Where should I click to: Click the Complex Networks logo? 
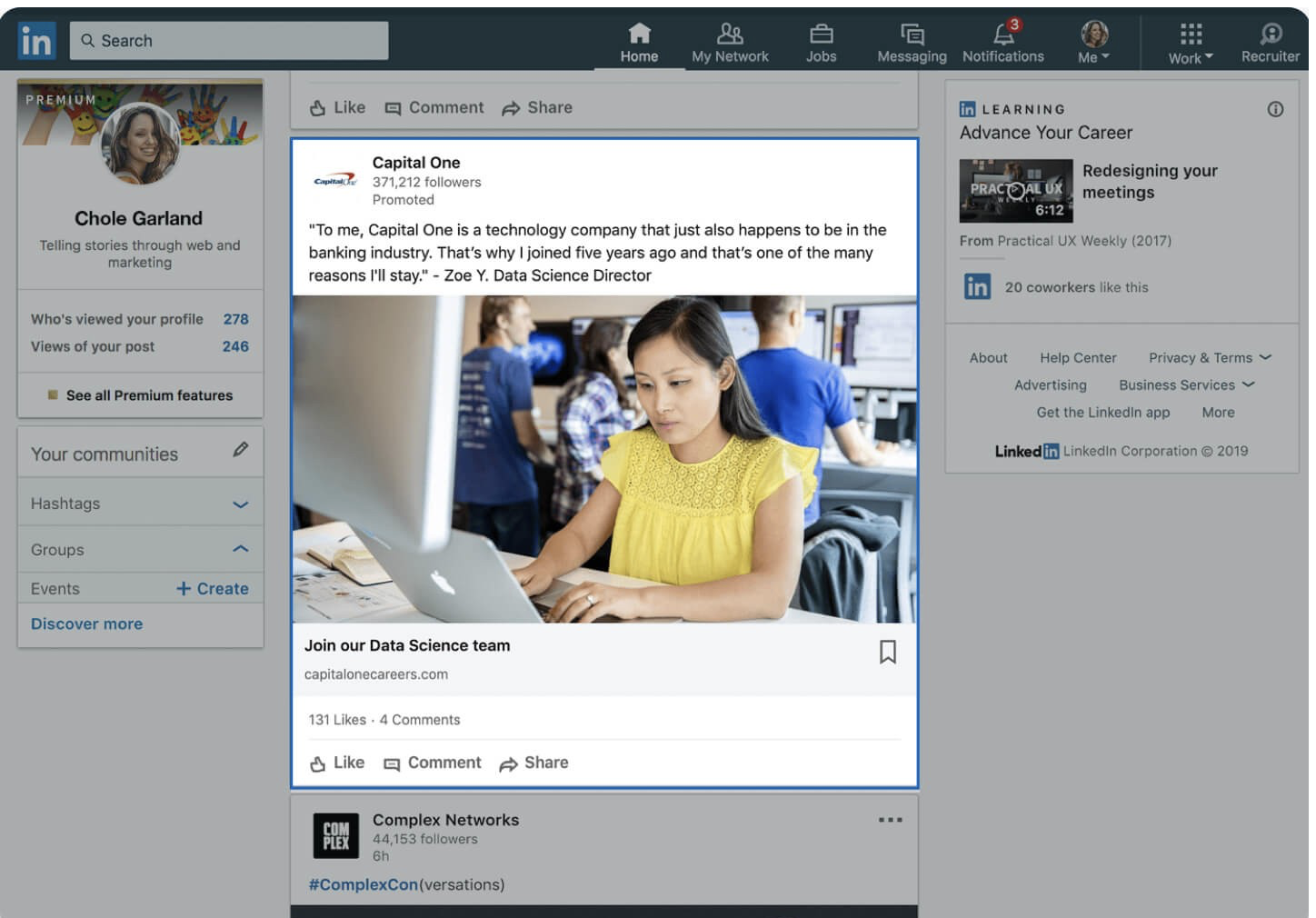[335, 836]
